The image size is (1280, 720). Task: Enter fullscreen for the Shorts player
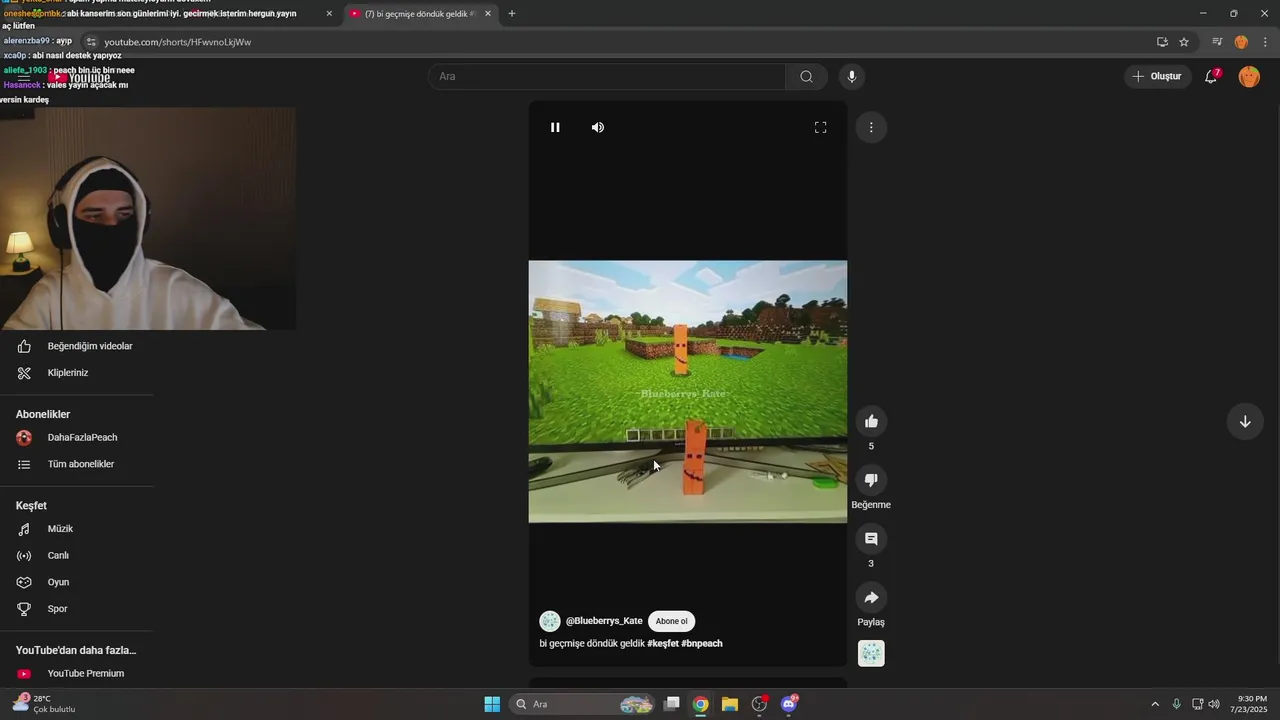(820, 127)
